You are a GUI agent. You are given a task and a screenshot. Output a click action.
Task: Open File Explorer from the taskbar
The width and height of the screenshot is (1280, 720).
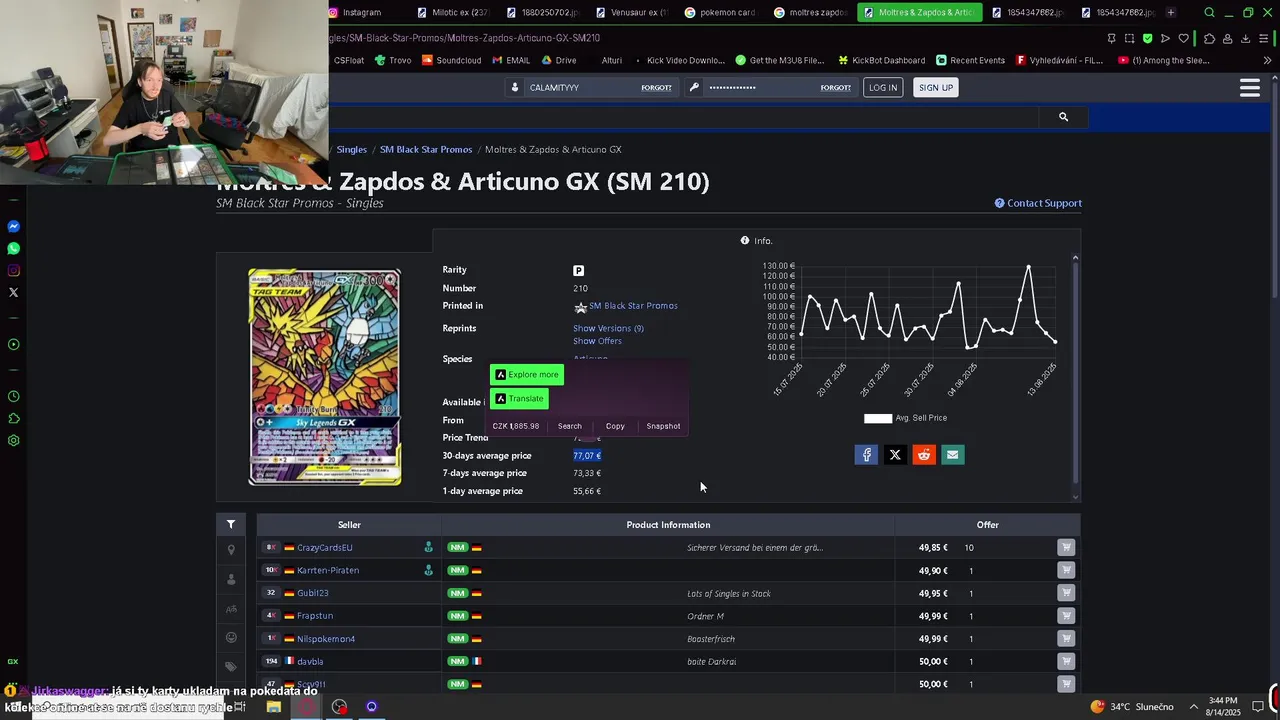pos(274,707)
